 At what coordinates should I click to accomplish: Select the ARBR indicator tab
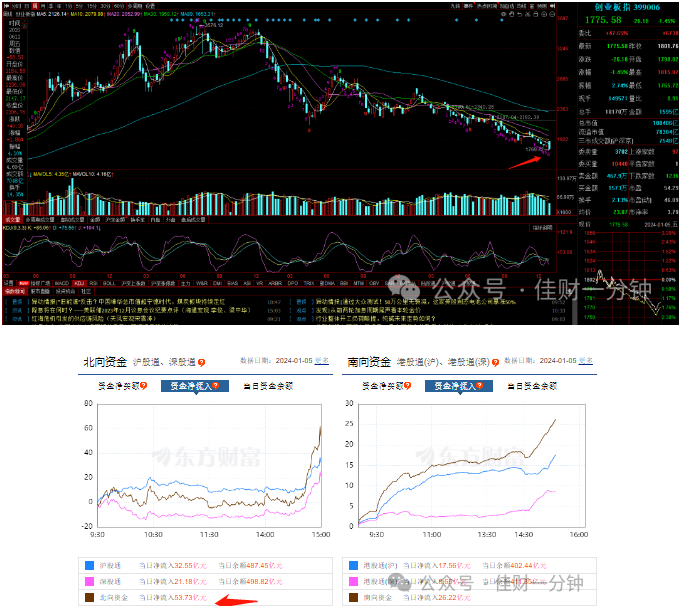[x=276, y=283]
